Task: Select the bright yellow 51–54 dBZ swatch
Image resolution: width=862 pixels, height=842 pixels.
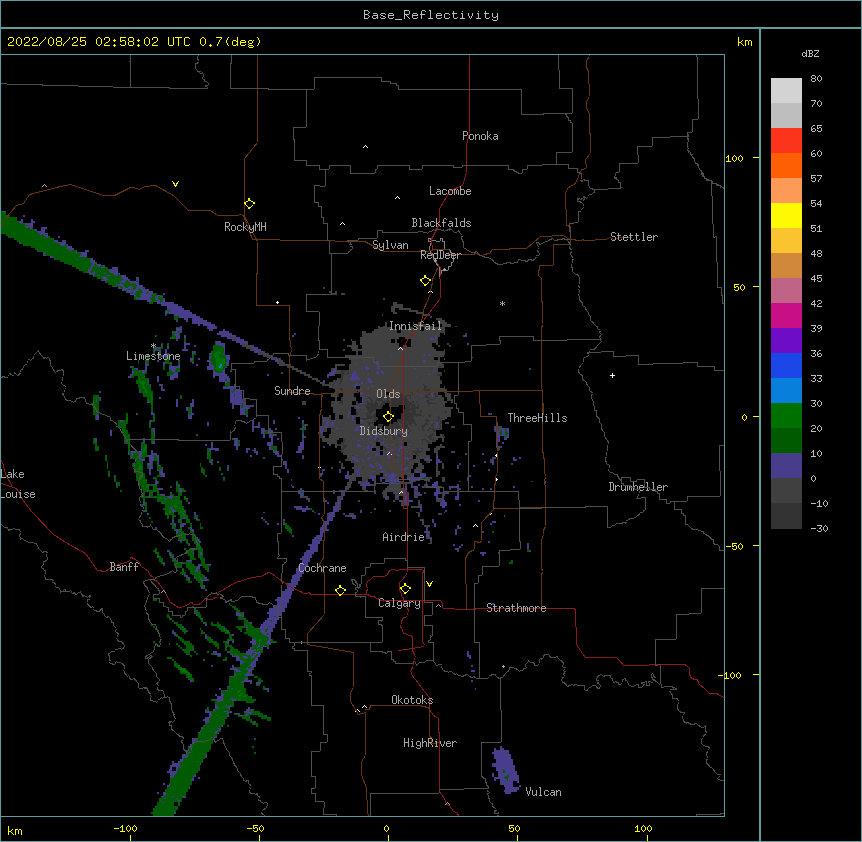Action: tap(786, 216)
